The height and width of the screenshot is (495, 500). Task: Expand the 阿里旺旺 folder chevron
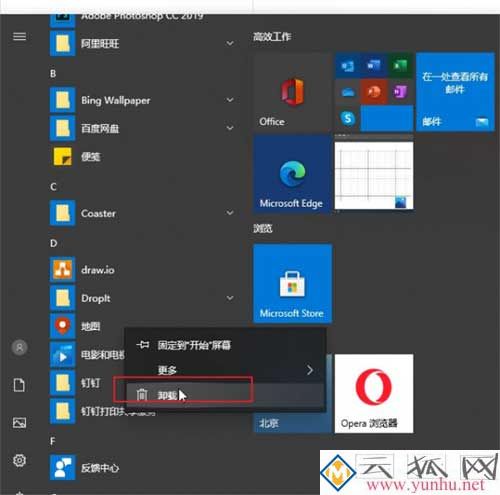230,43
